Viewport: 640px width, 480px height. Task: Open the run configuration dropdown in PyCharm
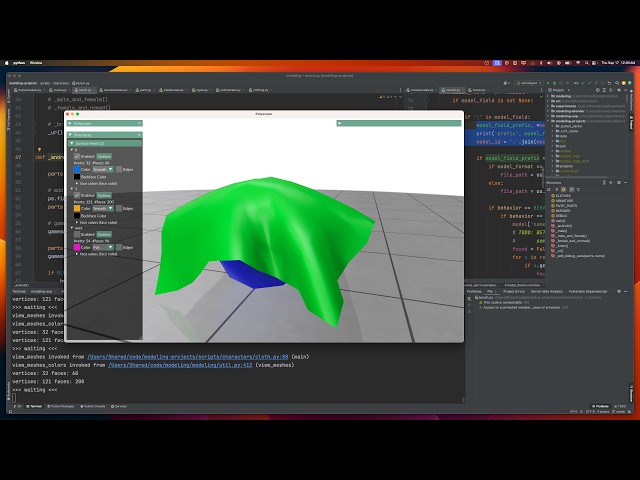(529, 83)
